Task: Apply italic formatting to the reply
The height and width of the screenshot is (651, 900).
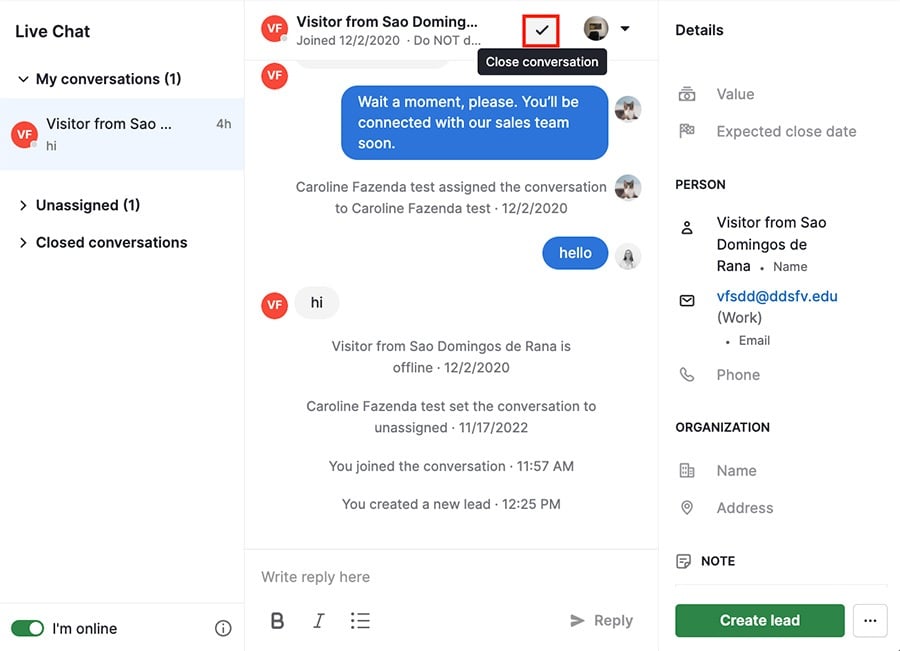Action: click(318, 620)
